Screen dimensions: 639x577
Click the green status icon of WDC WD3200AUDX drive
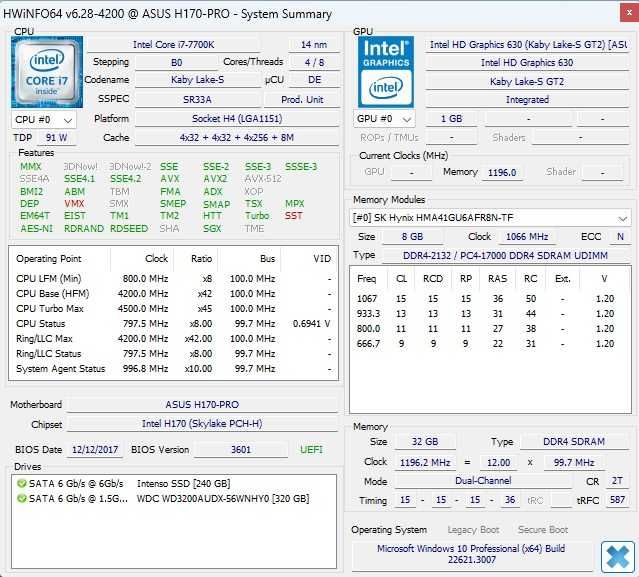tap(21, 498)
